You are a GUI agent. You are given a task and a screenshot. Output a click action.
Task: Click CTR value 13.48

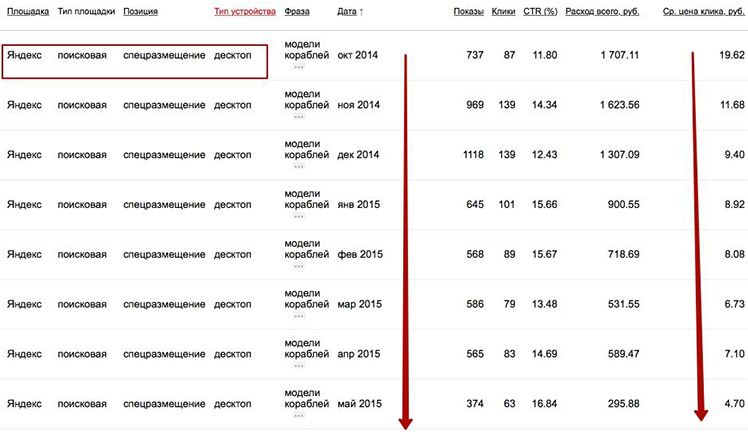(545, 304)
